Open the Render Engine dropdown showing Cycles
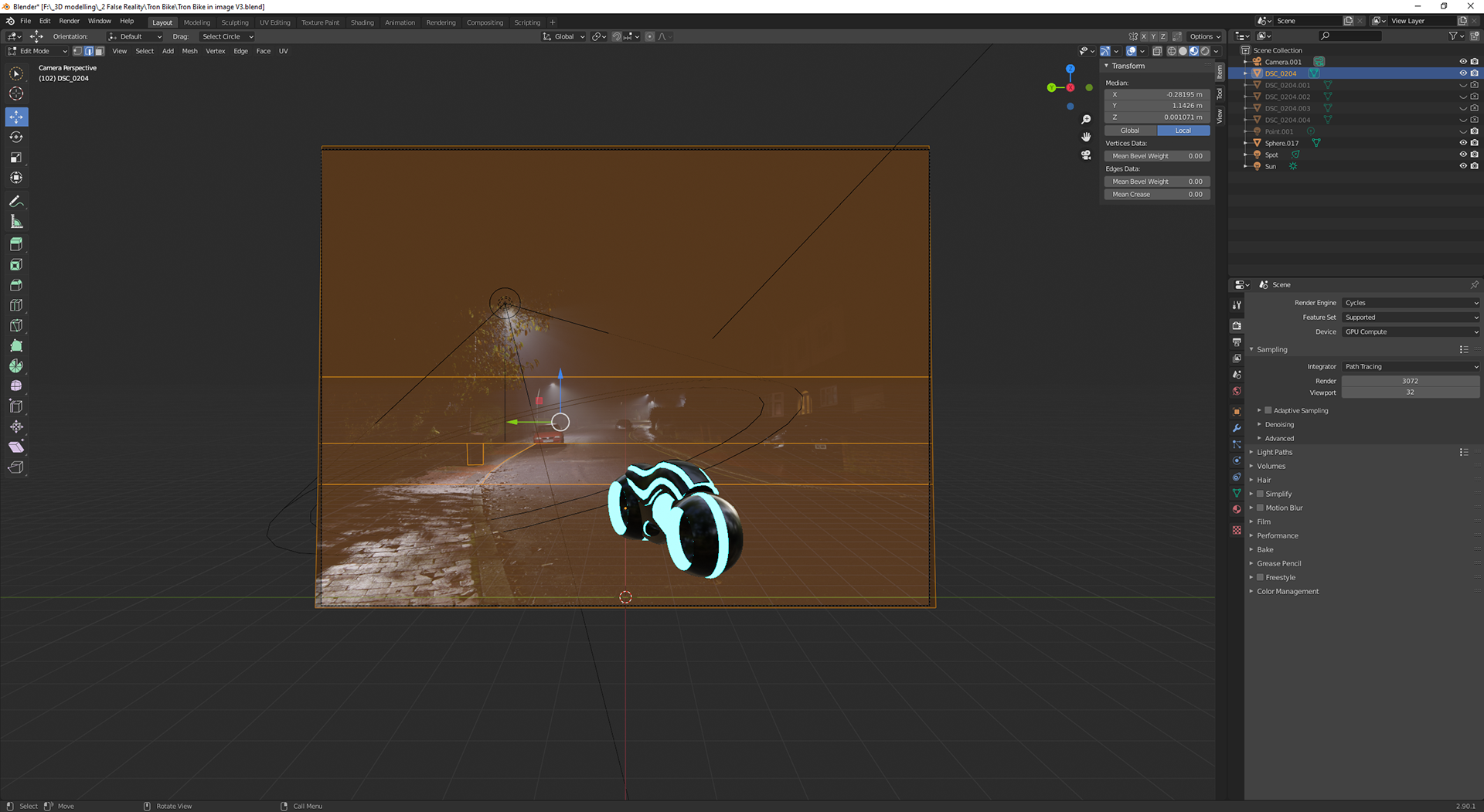 click(1411, 303)
